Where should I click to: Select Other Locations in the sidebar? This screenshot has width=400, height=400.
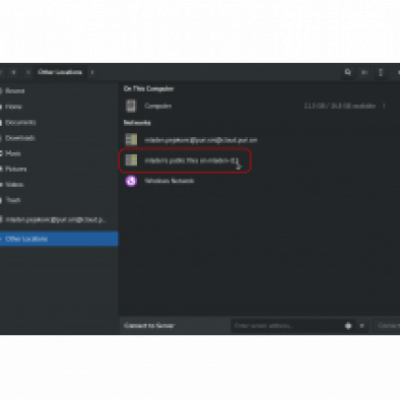pos(59,239)
